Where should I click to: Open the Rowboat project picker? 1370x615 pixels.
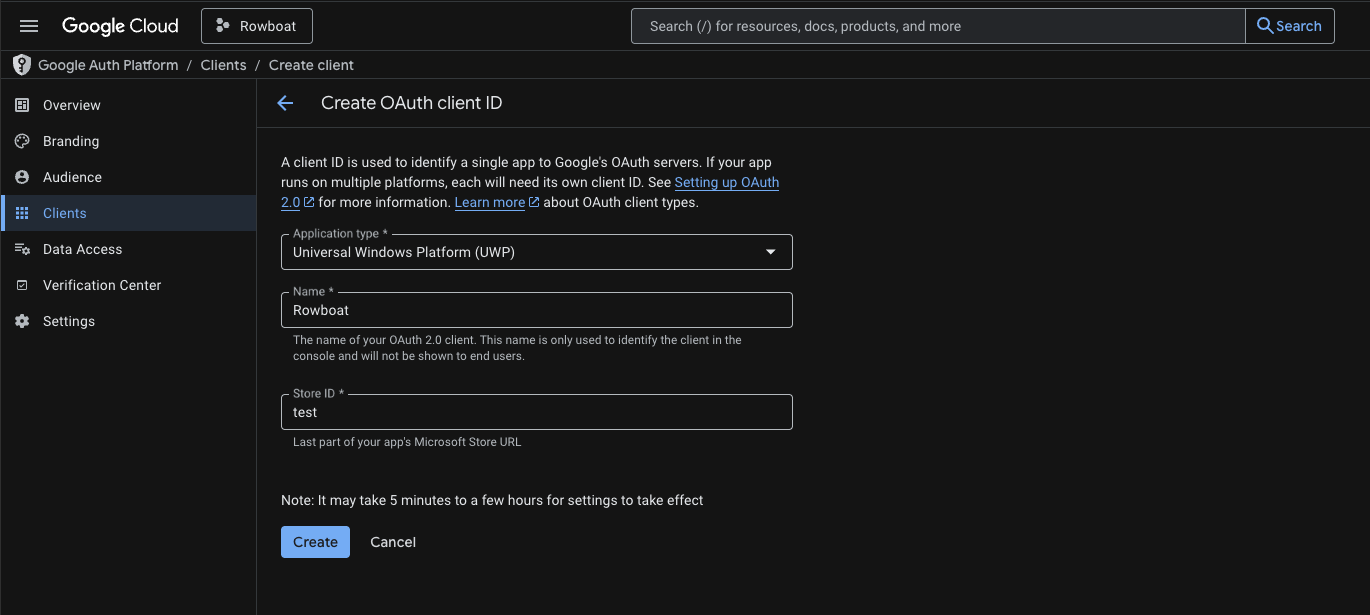[x=256, y=25]
